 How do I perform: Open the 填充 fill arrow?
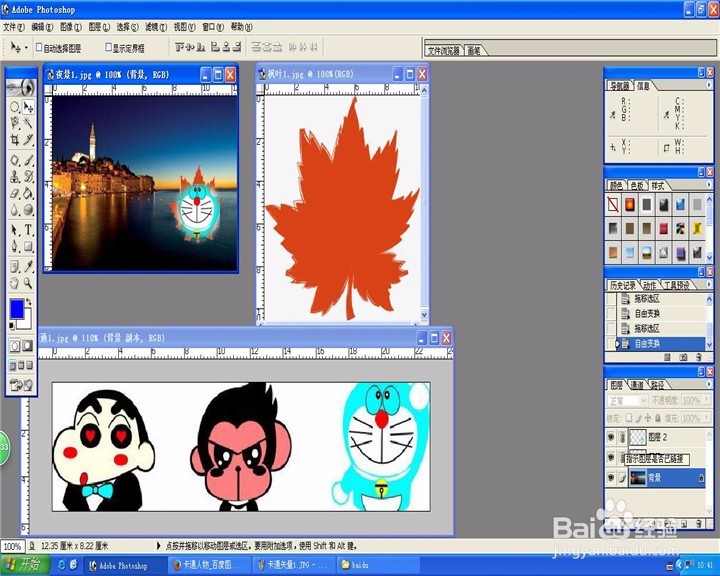(x=705, y=418)
